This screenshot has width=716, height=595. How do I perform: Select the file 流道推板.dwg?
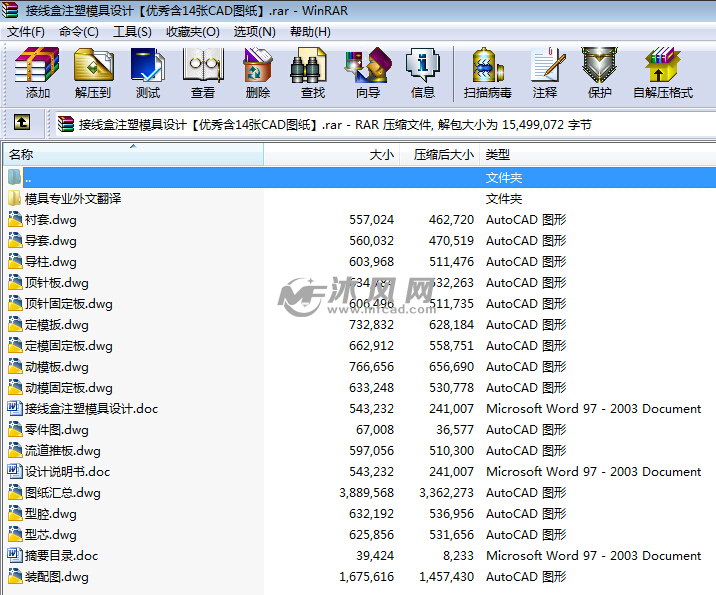coord(63,451)
